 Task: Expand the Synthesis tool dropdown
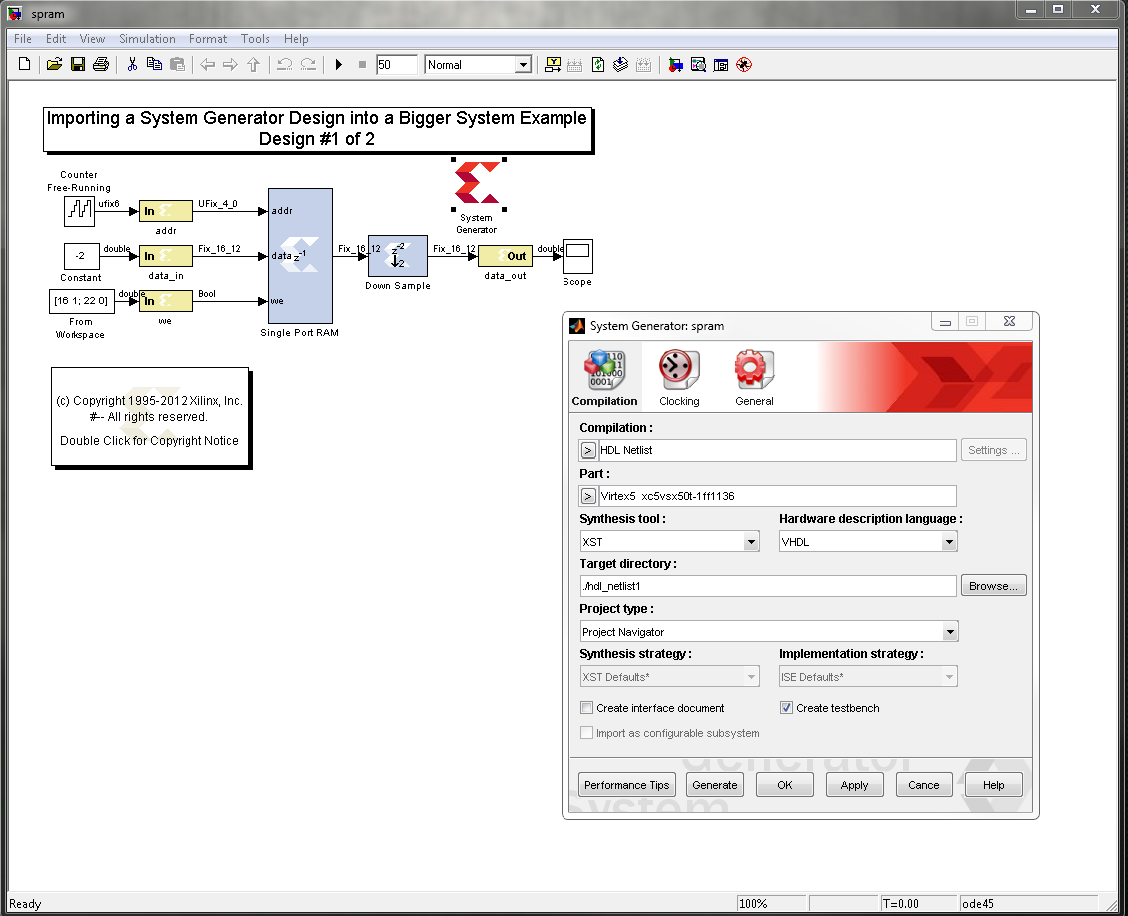click(x=750, y=542)
